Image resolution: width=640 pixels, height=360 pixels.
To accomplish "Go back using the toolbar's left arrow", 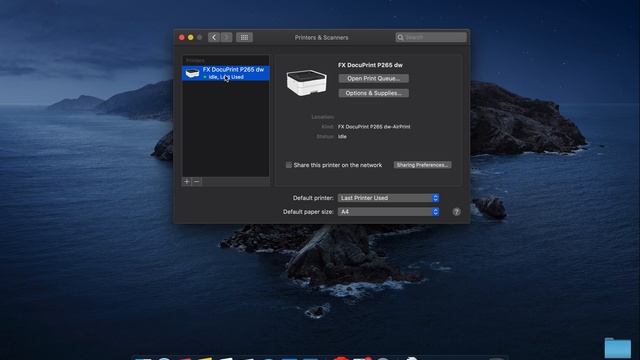I will tap(213, 37).
